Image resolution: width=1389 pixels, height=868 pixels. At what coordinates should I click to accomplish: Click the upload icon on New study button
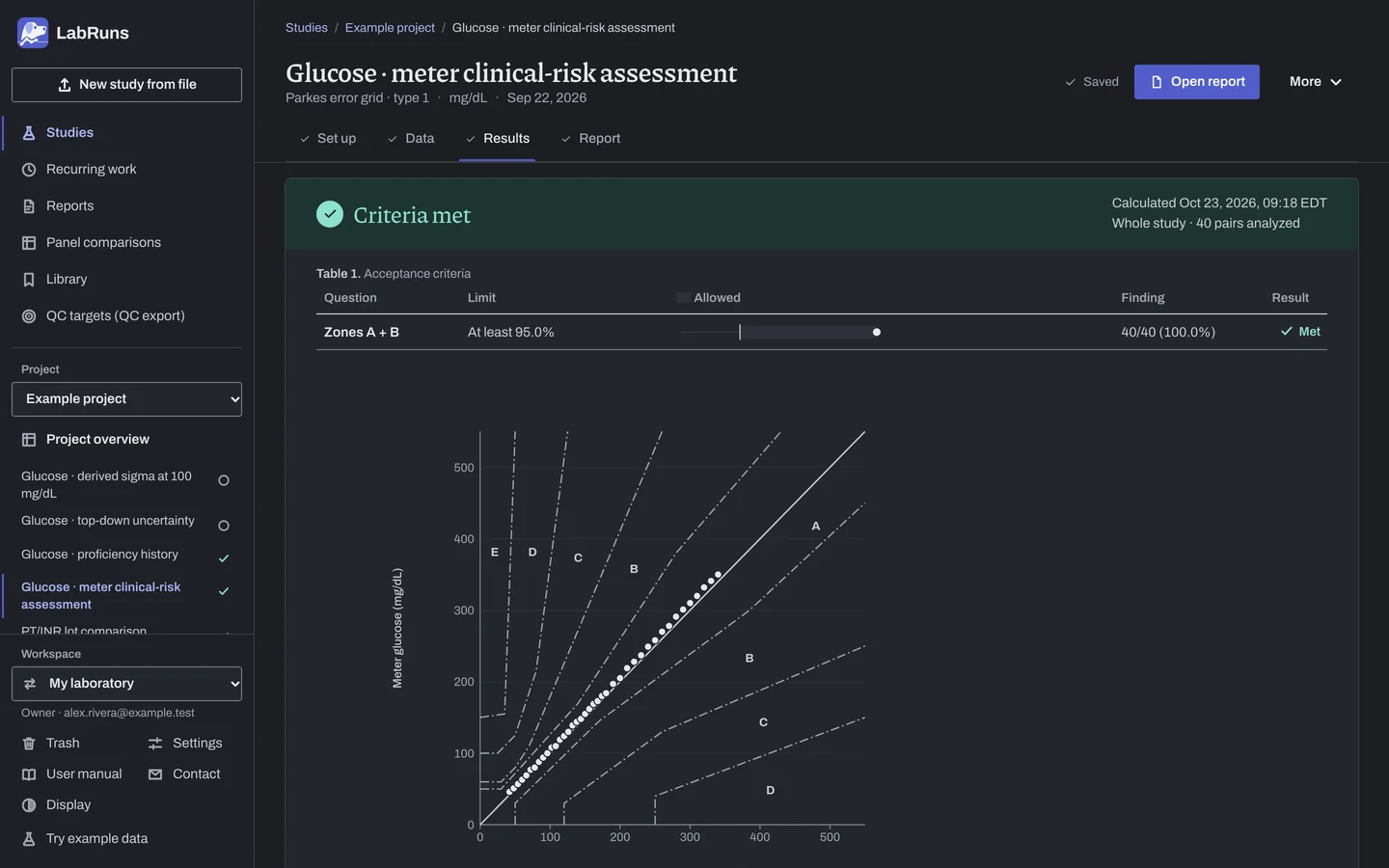click(x=65, y=85)
